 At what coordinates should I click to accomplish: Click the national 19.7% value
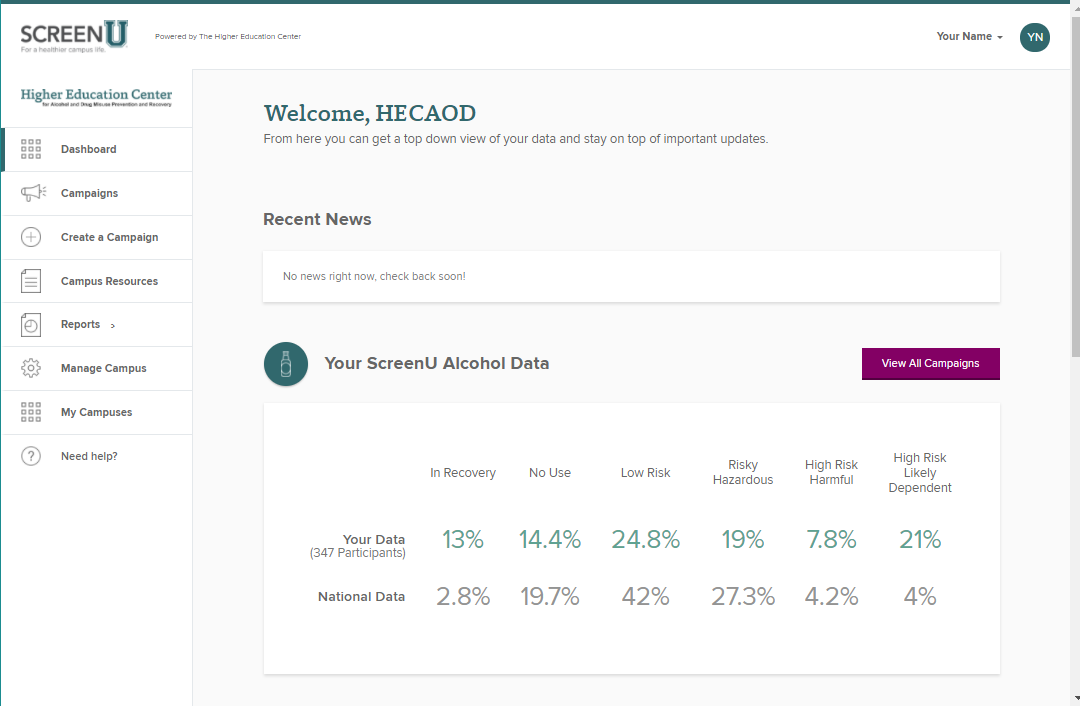[550, 596]
